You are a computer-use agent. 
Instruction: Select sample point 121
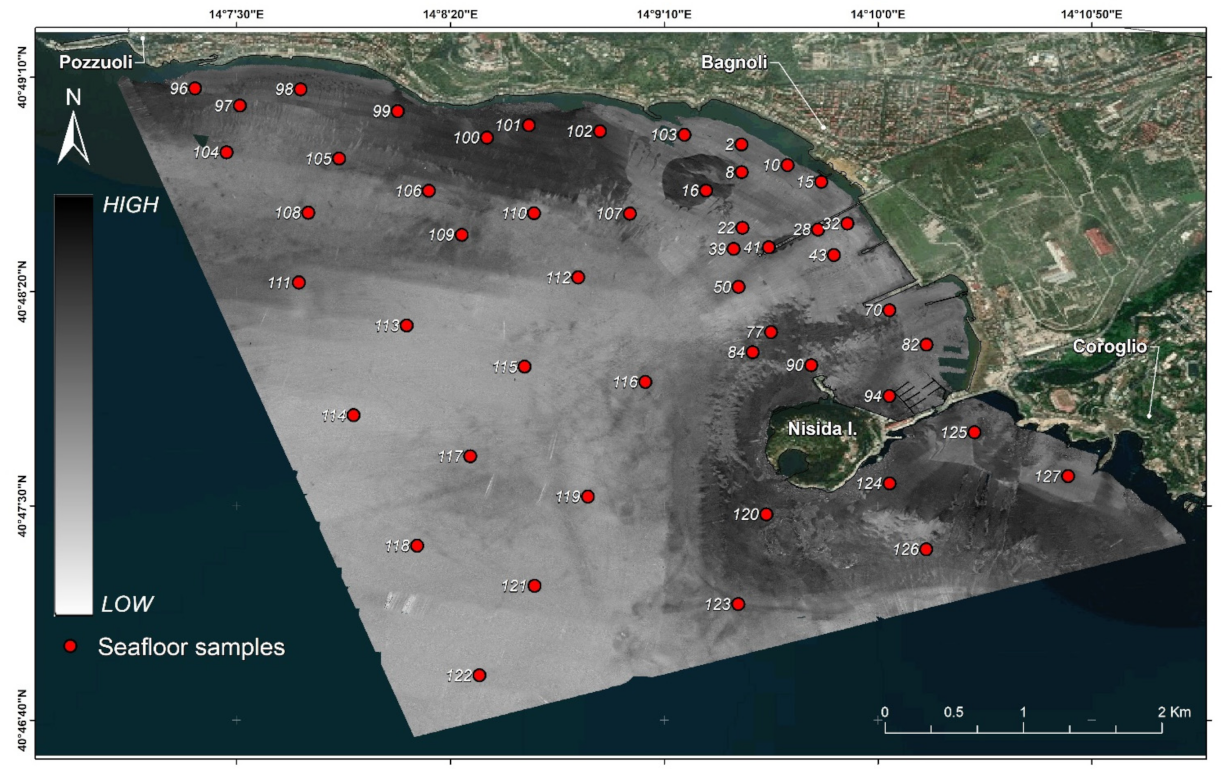[534, 585]
